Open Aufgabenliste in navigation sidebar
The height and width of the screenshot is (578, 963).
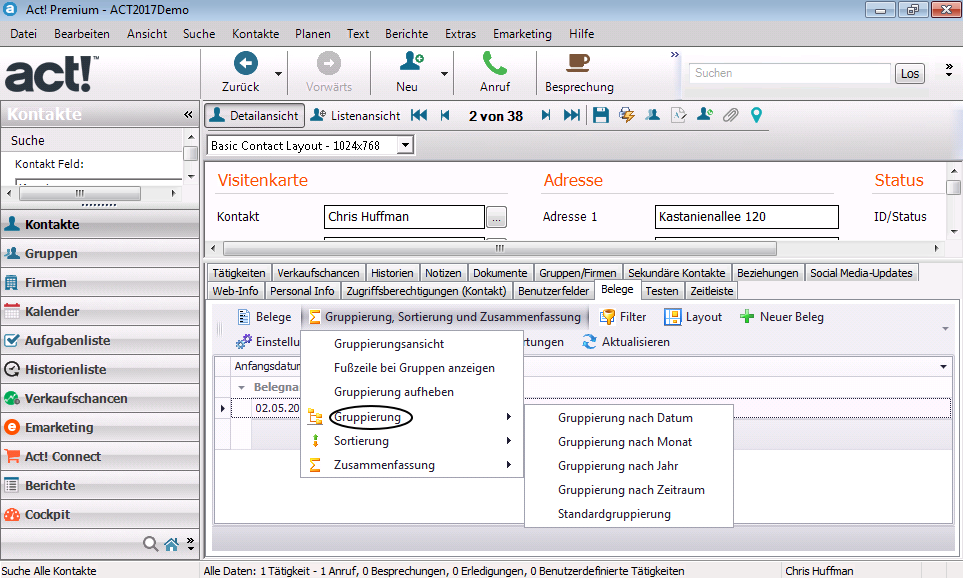pos(100,340)
